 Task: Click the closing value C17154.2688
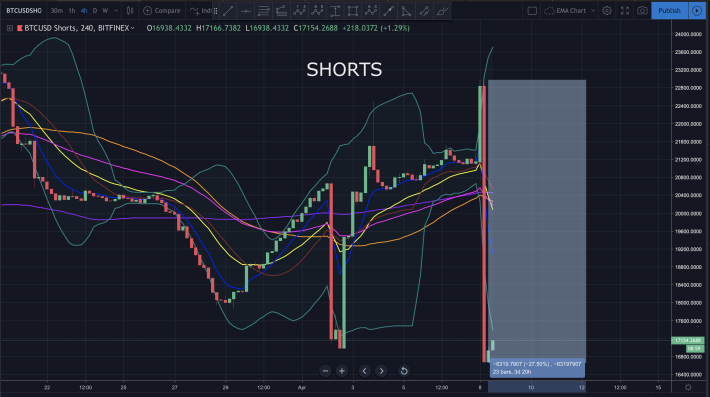tap(316, 28)
